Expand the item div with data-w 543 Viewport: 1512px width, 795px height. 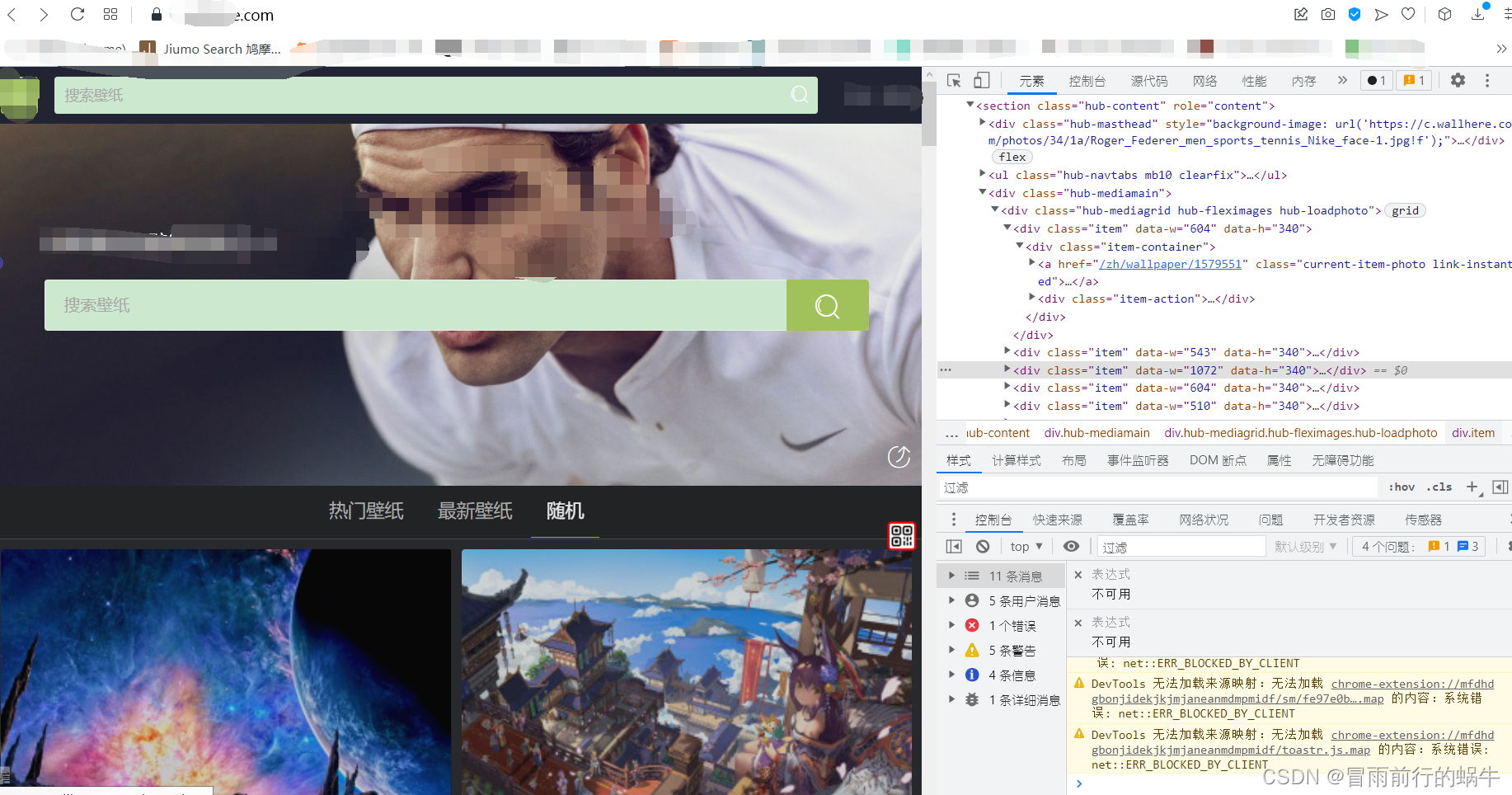coord(1007,351)
